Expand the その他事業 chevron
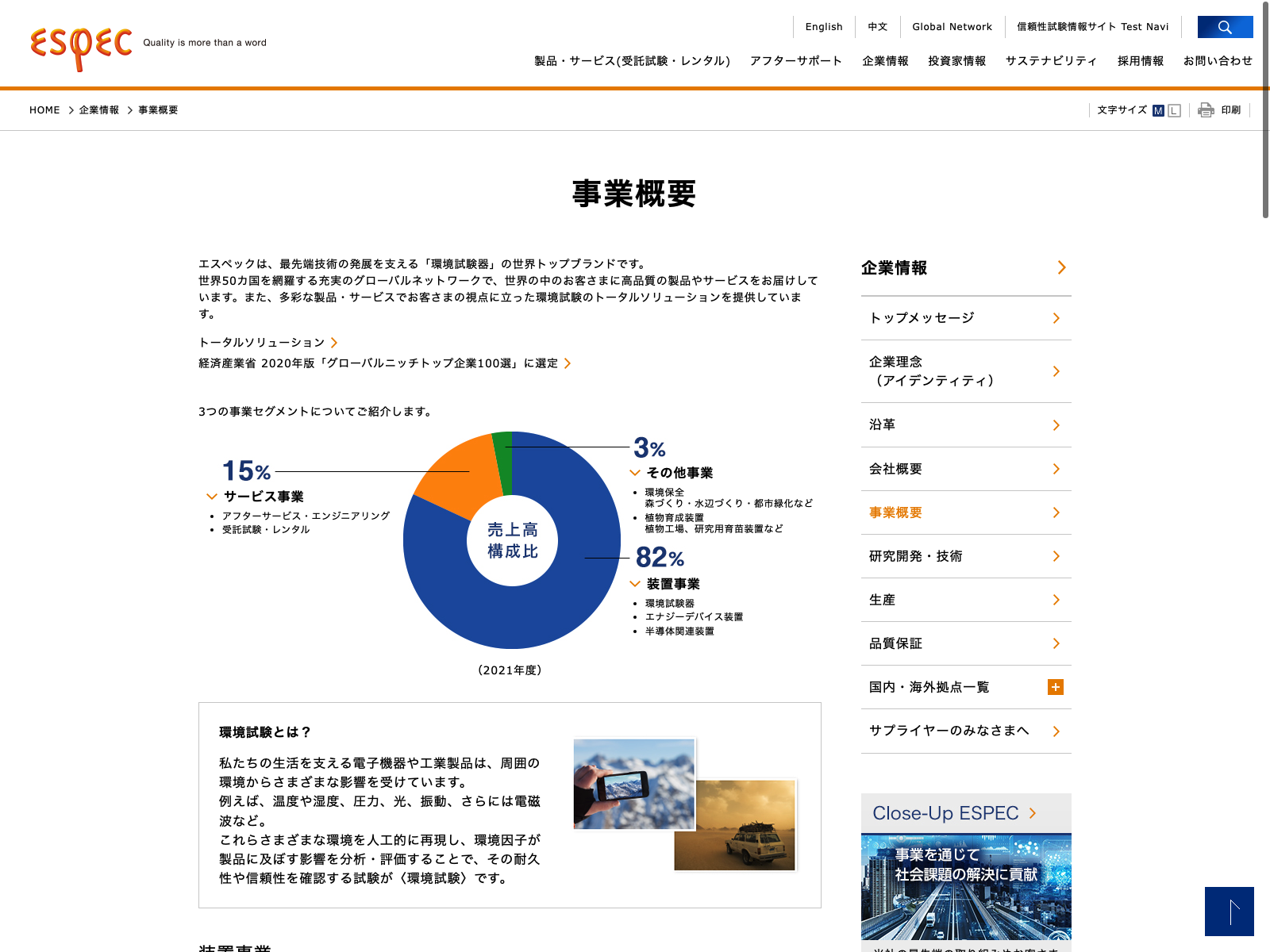Image resolution: width=1270 pixels, height=952 pixels. 635,473
